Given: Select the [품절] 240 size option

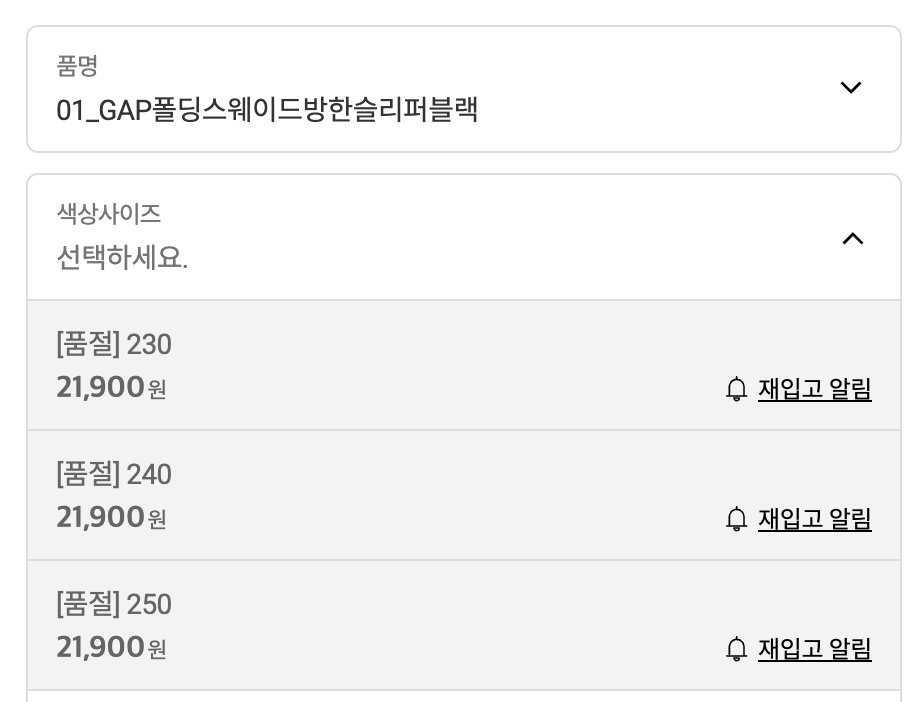Looking at the screenshot, I should click(x=114, y=475).
